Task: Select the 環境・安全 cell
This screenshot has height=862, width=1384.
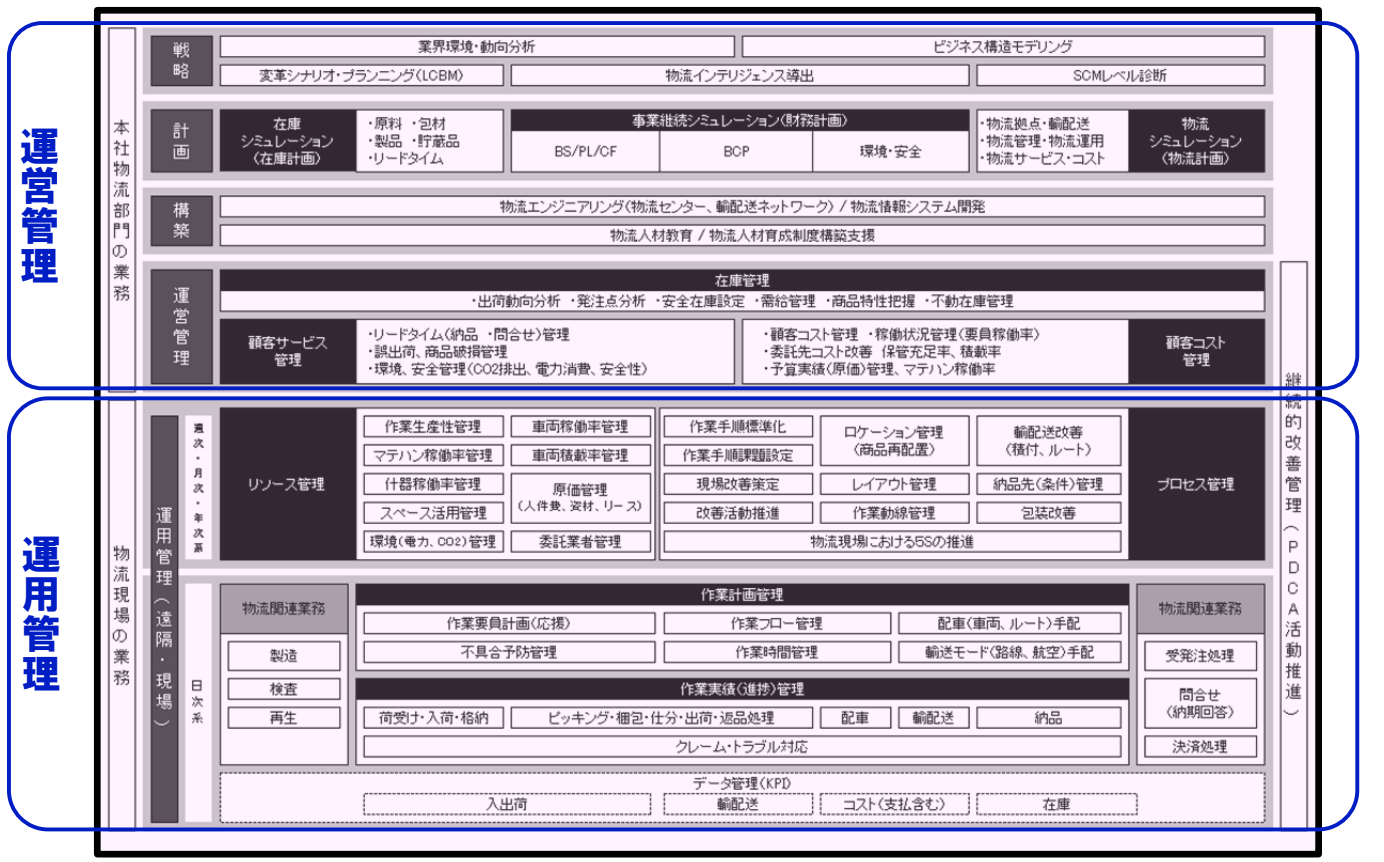Action: 891,152
